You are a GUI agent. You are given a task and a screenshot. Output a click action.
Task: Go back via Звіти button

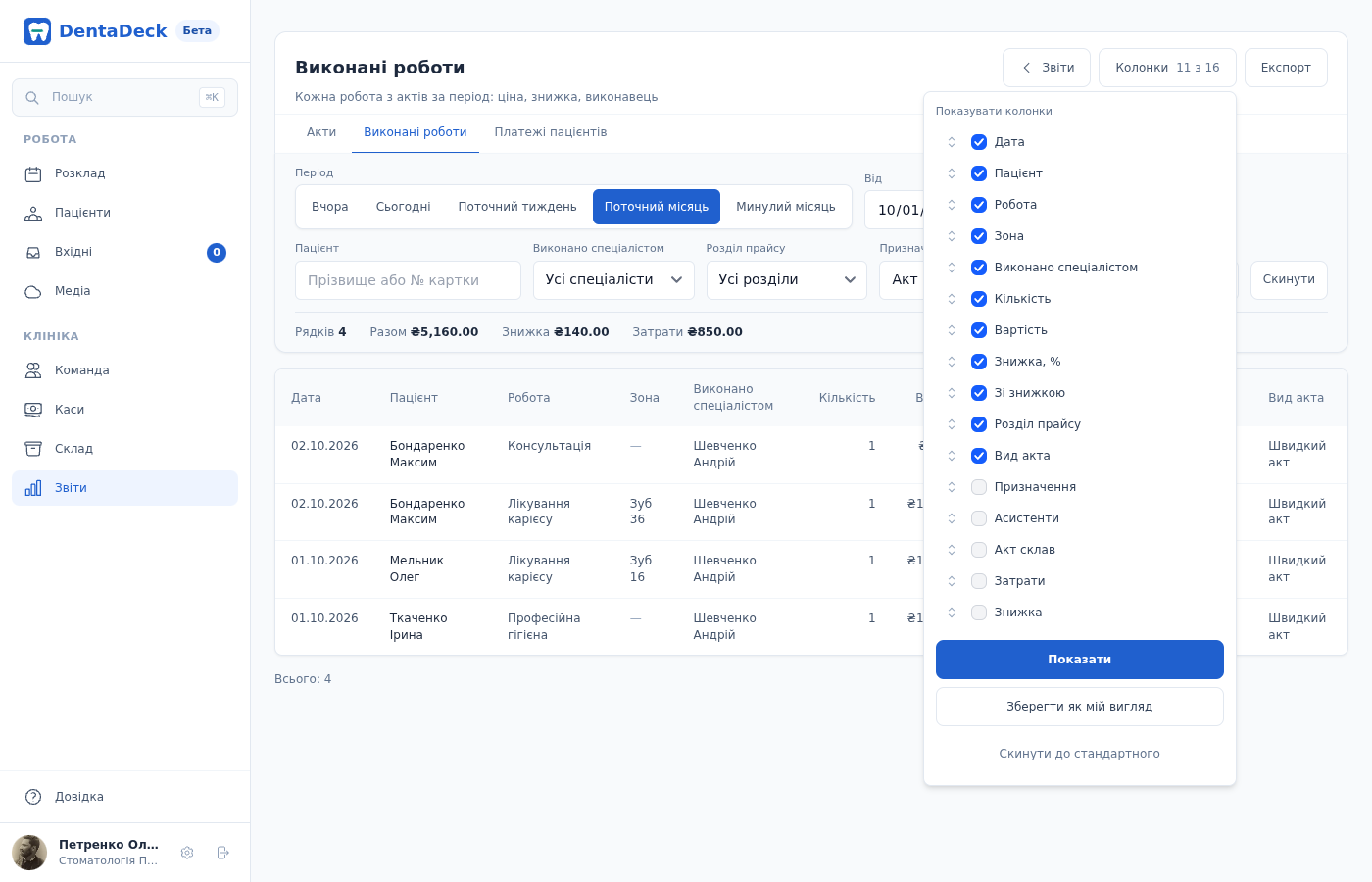coord(1047,68)
